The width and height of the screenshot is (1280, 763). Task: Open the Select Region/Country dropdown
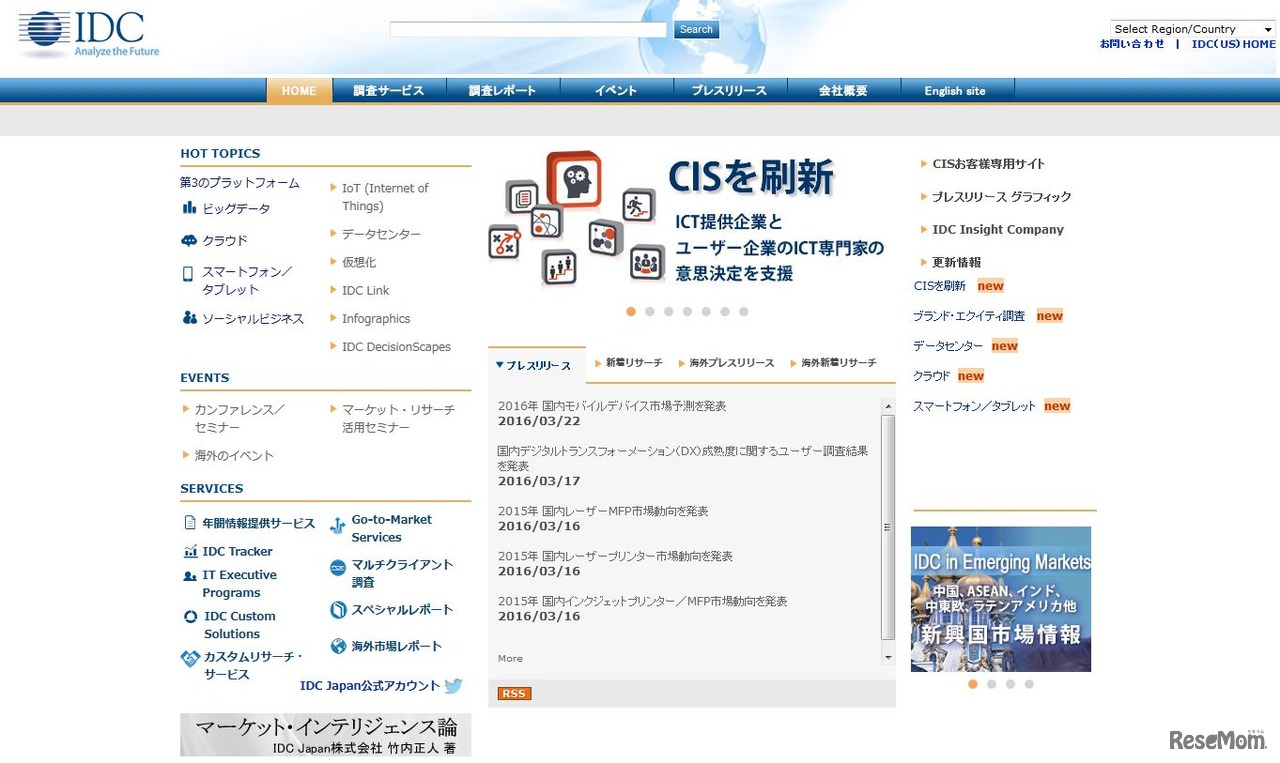click(x=1190, y=28)
